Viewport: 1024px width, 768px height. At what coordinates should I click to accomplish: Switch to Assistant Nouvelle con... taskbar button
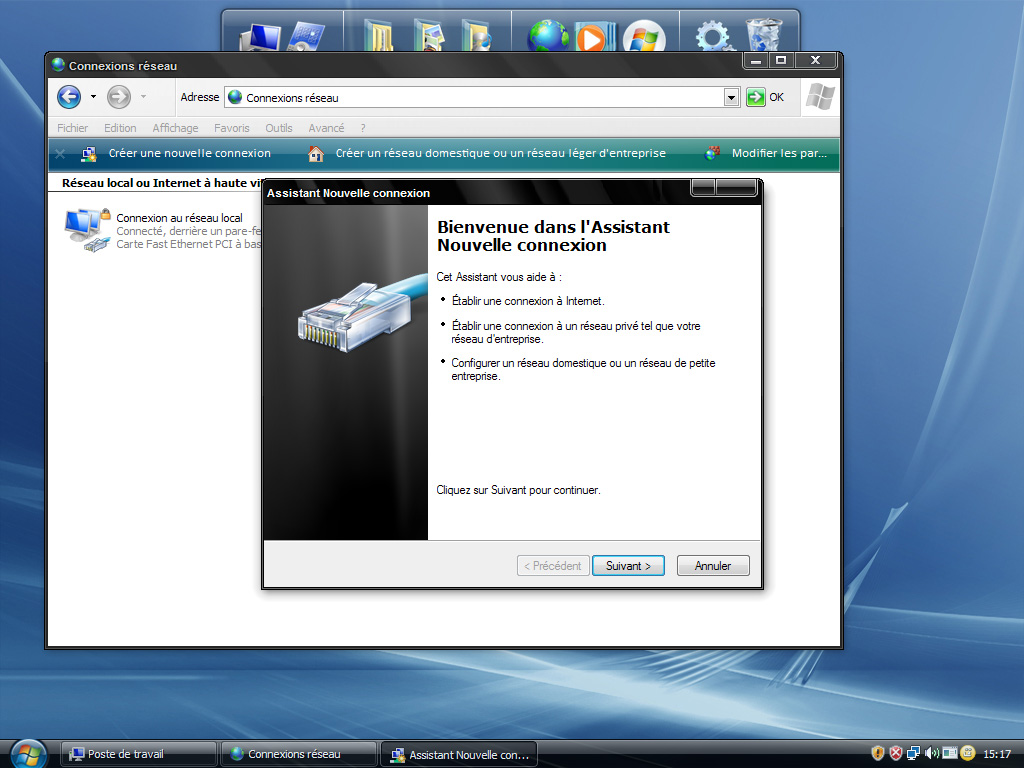pos(459,754)
